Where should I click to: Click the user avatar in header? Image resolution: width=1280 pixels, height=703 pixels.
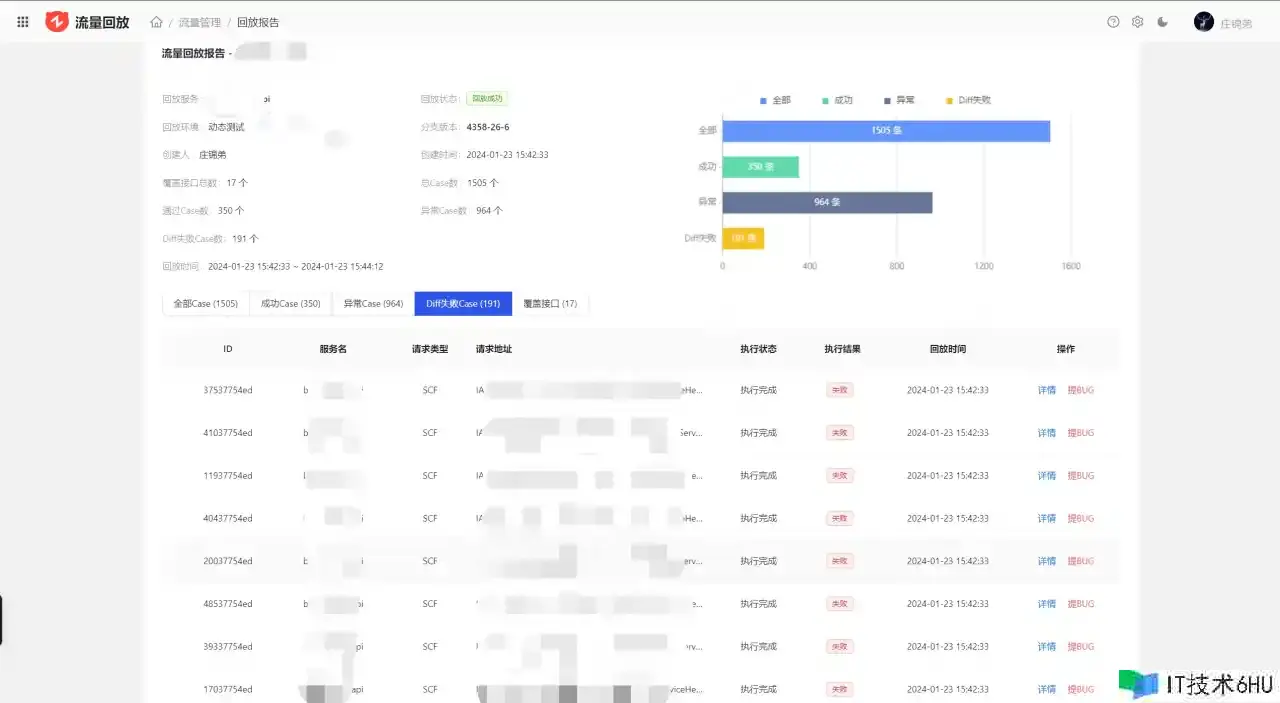point(1204,22)
